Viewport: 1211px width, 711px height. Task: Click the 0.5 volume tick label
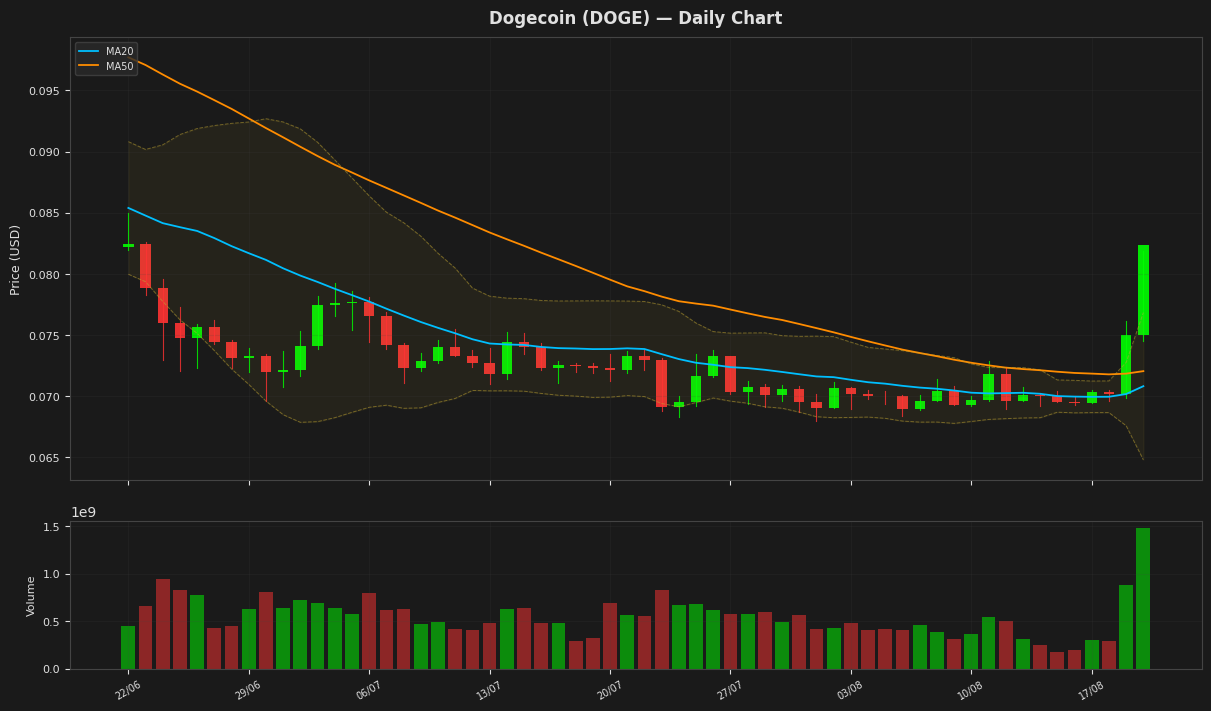tap(54, 622)
